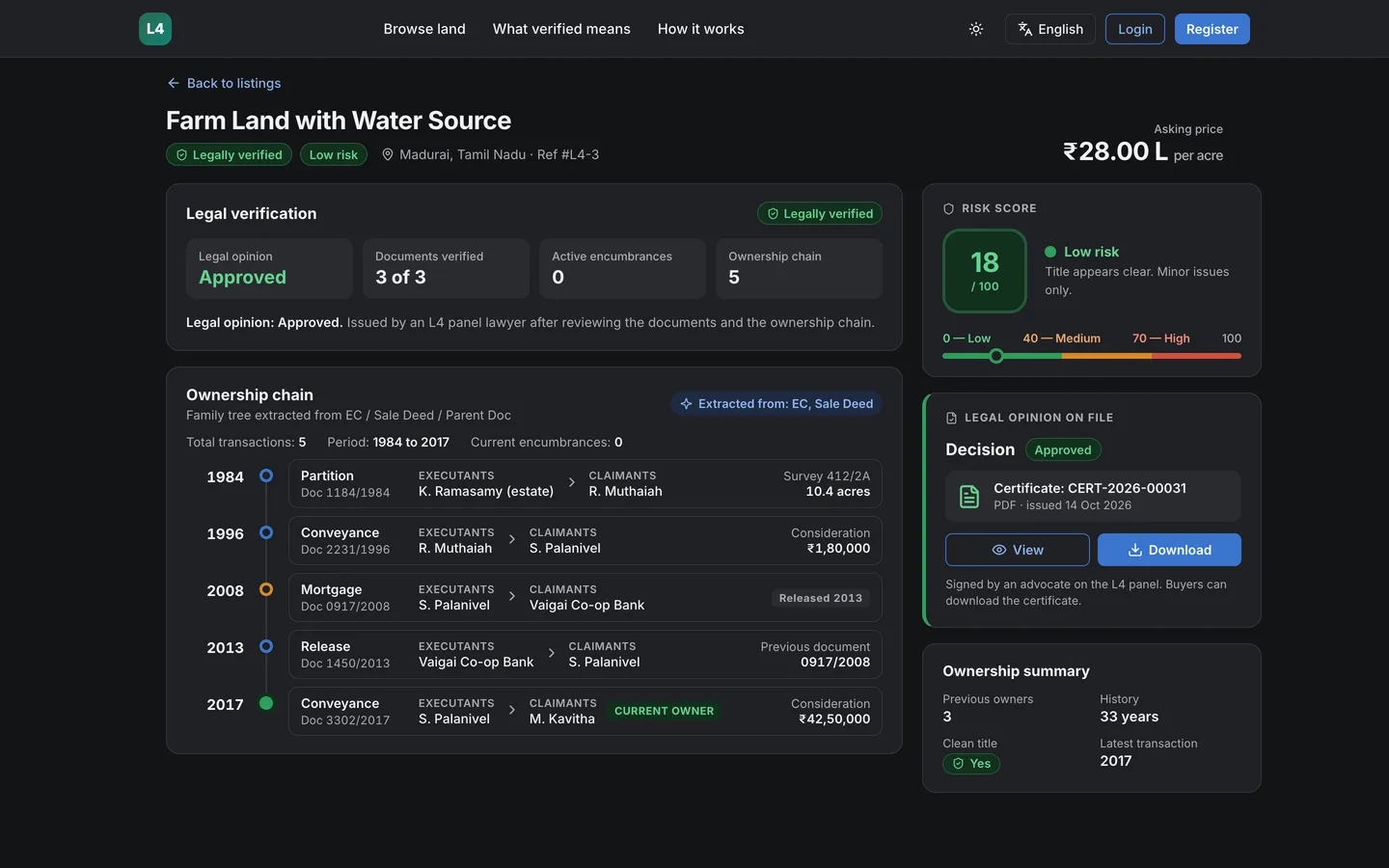Click the Approved decision badge
Viewport: 1389px width, 868px height.
[x=1063, y=449]
